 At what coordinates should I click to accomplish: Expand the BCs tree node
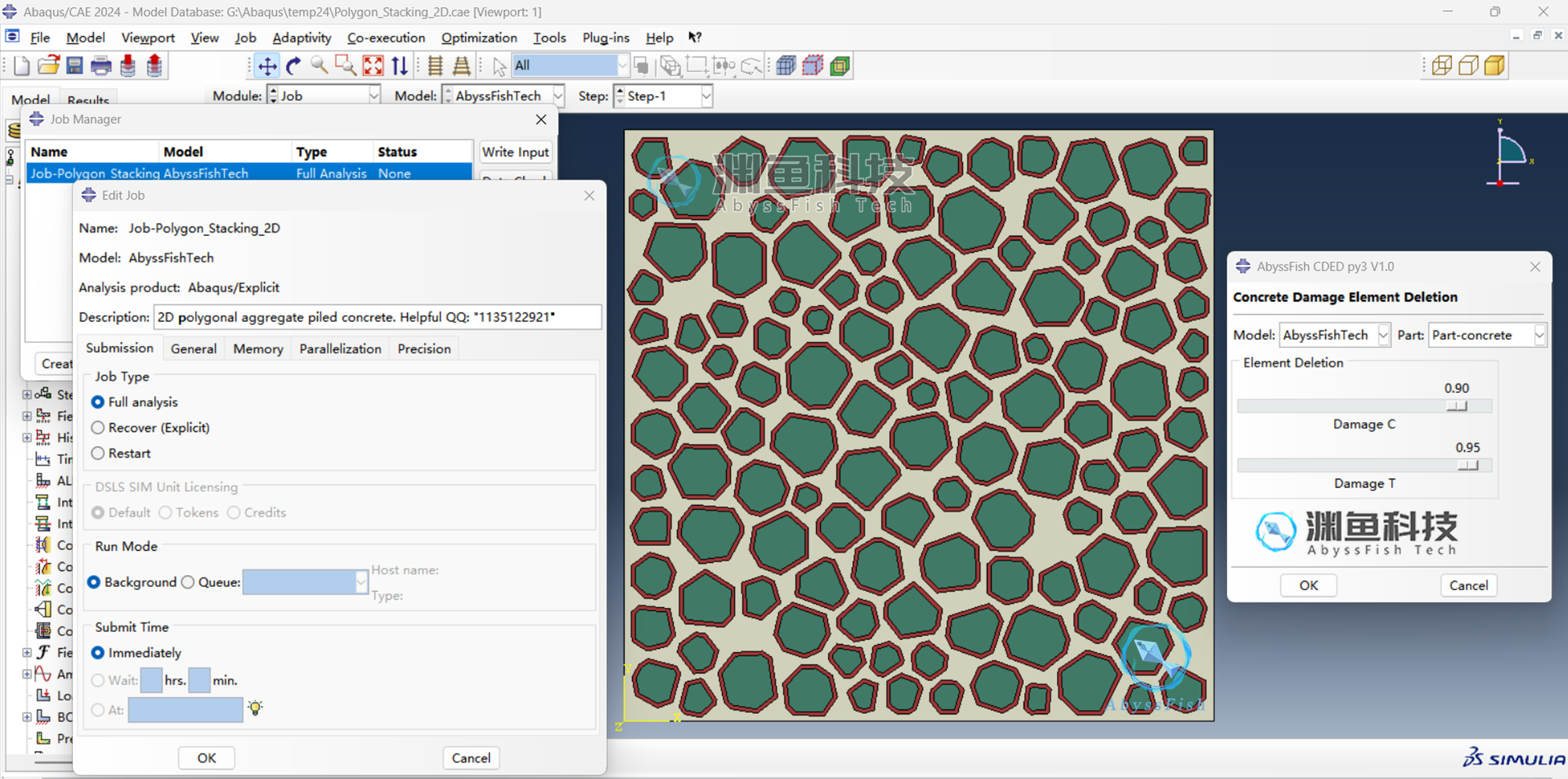(x=27, y=717)
